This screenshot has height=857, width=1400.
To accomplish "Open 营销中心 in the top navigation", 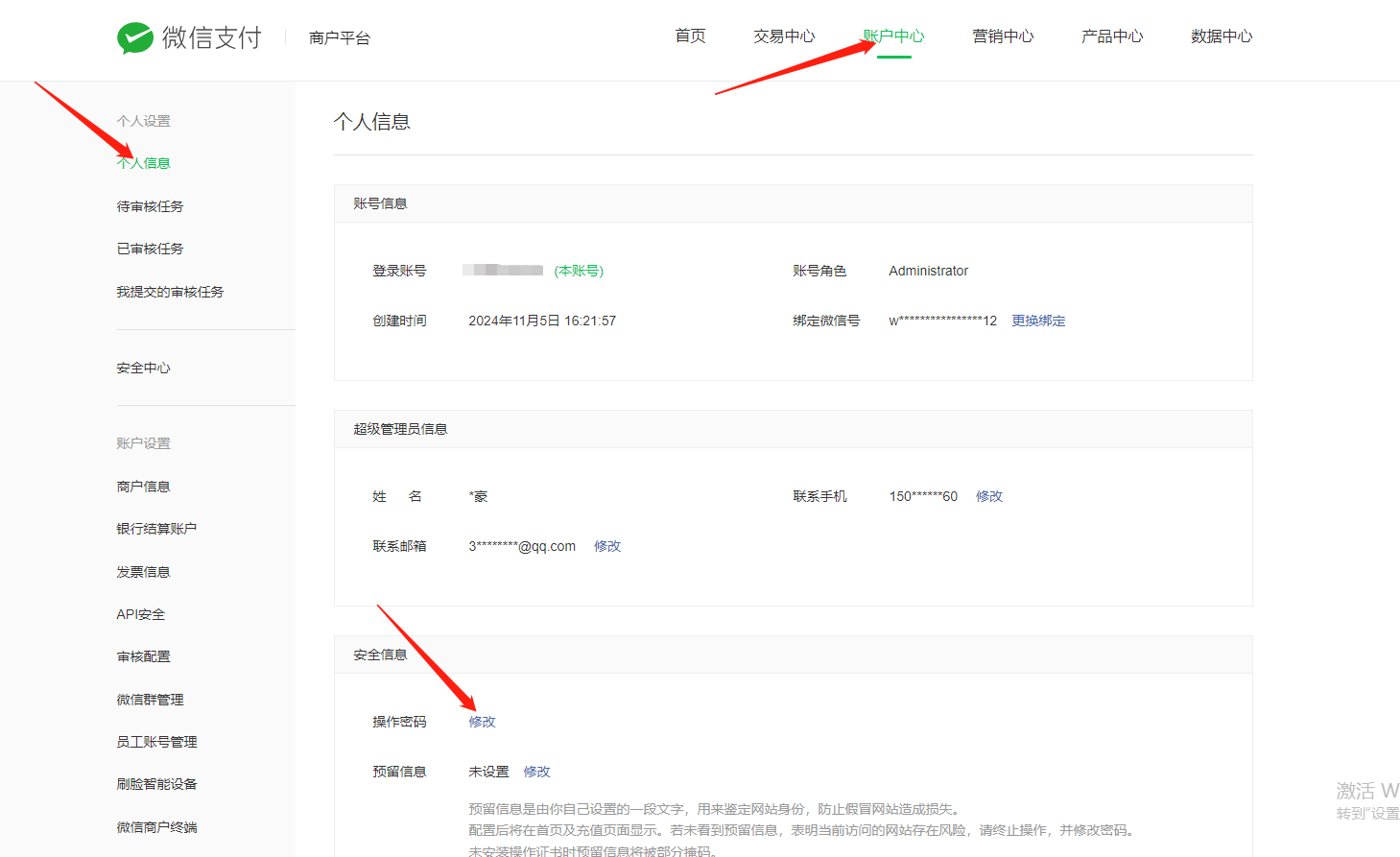I will (1003, 36).
